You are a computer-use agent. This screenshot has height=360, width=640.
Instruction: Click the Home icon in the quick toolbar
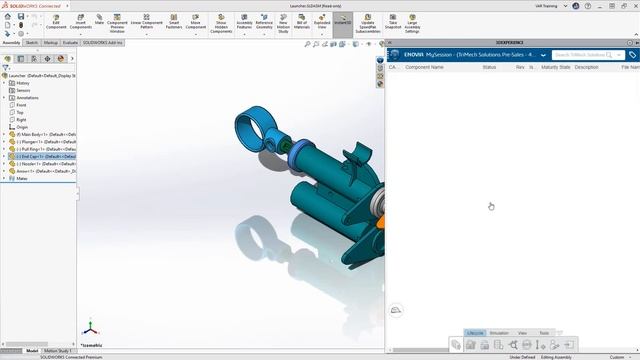point(8,16)
